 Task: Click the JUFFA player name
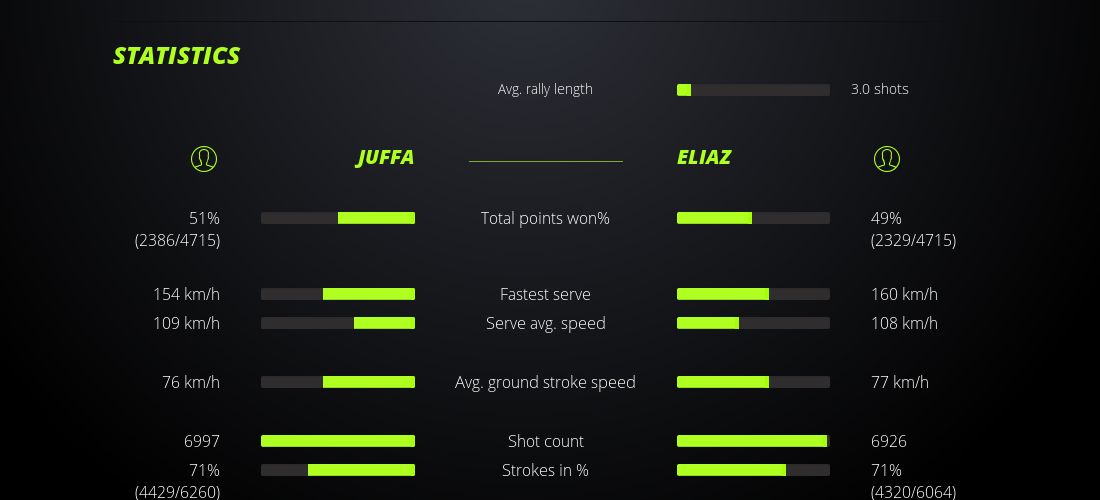click(x=385, y=157)
